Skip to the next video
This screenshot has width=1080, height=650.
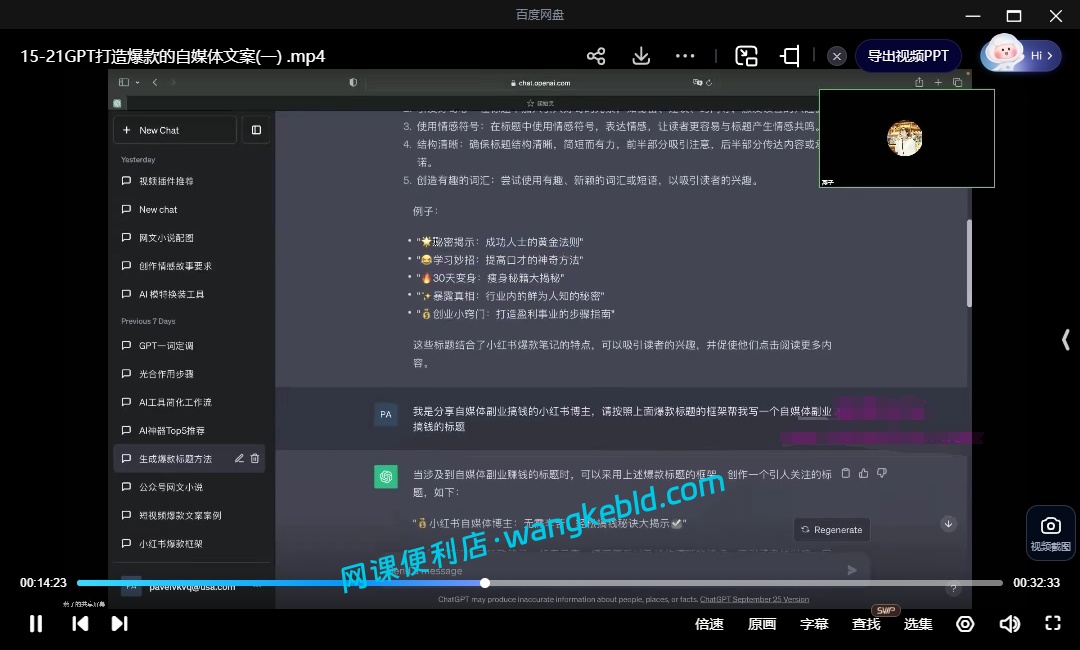pos(119,623)
